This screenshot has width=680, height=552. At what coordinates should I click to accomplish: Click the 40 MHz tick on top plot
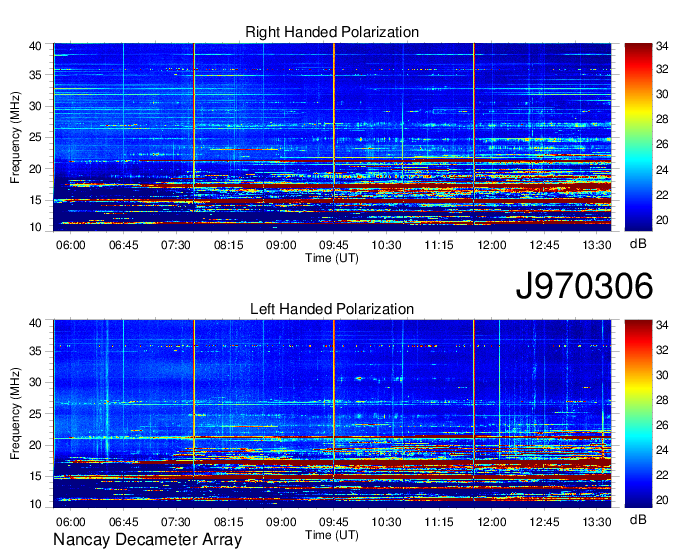[x=35, y=46]
